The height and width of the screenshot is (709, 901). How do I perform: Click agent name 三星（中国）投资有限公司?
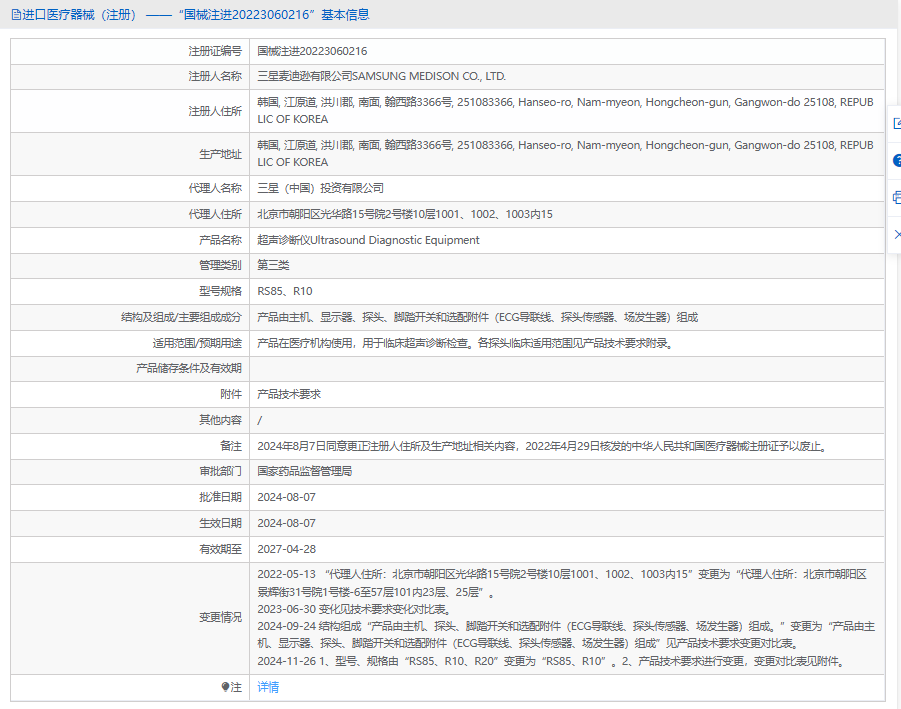(x=320, y=188)
